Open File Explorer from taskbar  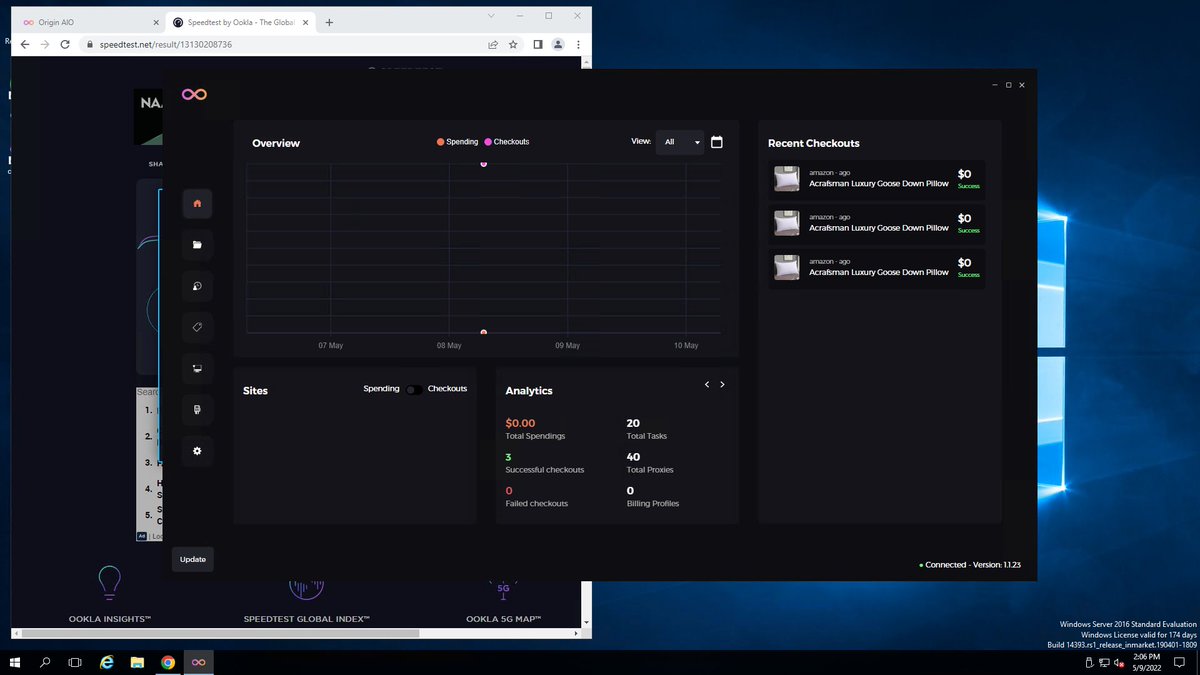137,662
